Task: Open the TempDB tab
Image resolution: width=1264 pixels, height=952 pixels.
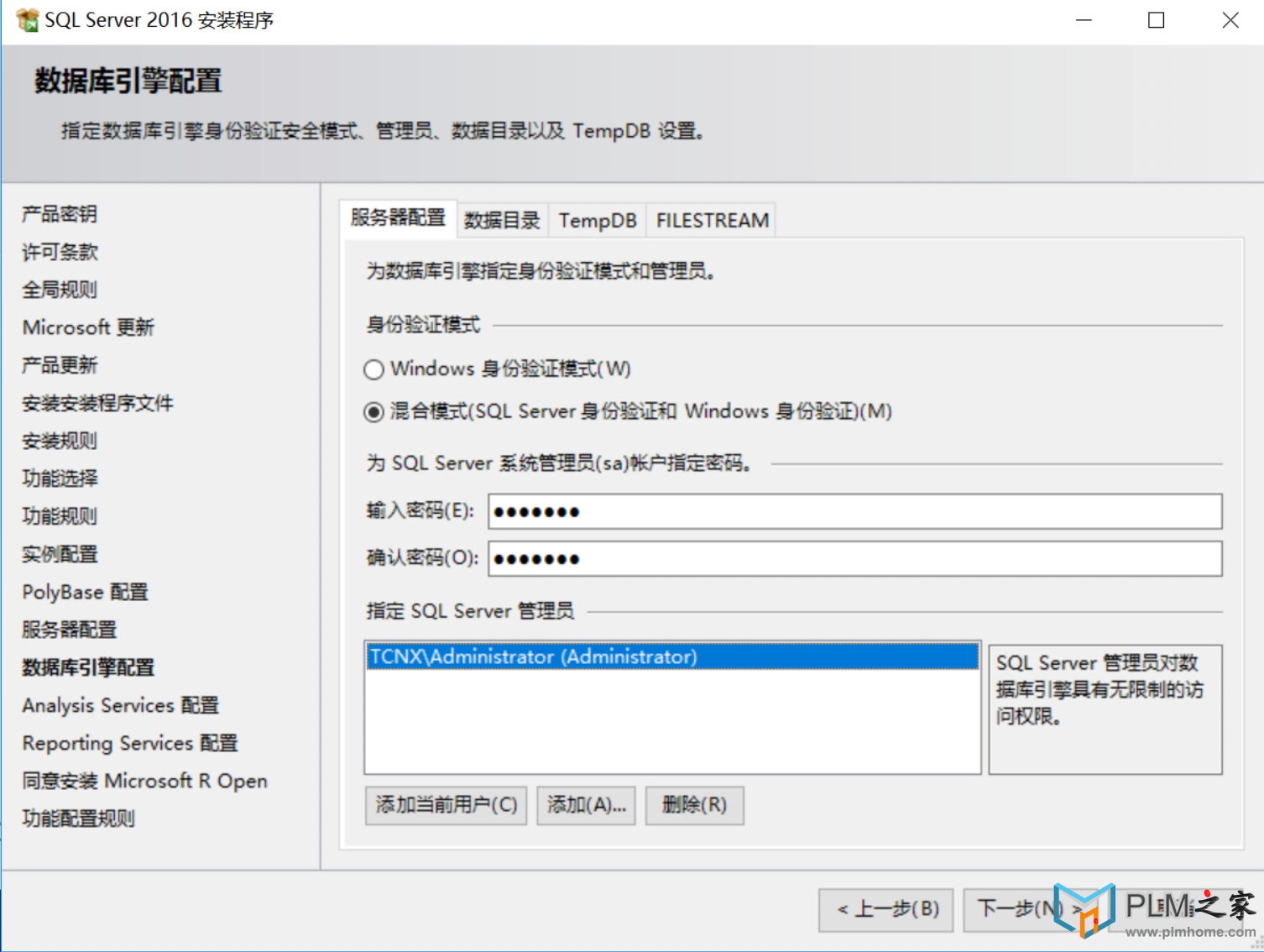Action: pyautogui.click(x=598, y=221)
